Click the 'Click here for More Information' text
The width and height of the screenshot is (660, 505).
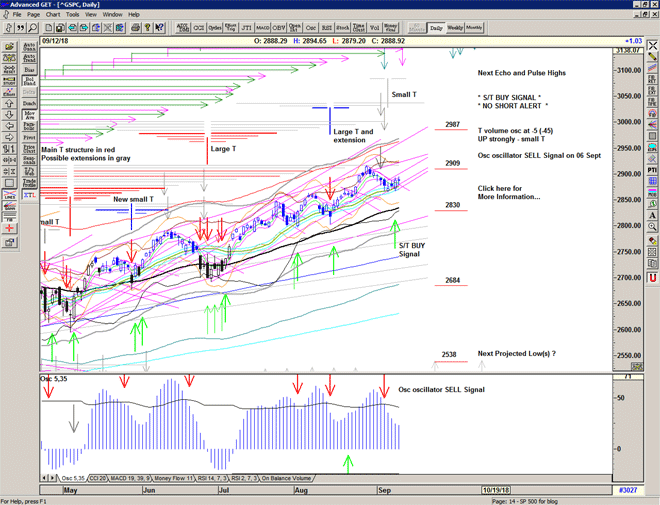[x=508, y=192]
